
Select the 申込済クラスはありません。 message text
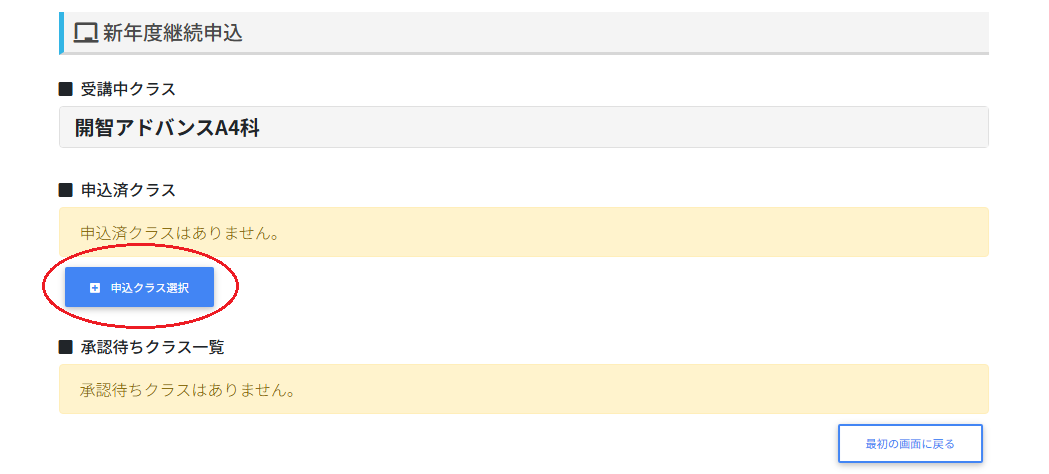[179, 232]
